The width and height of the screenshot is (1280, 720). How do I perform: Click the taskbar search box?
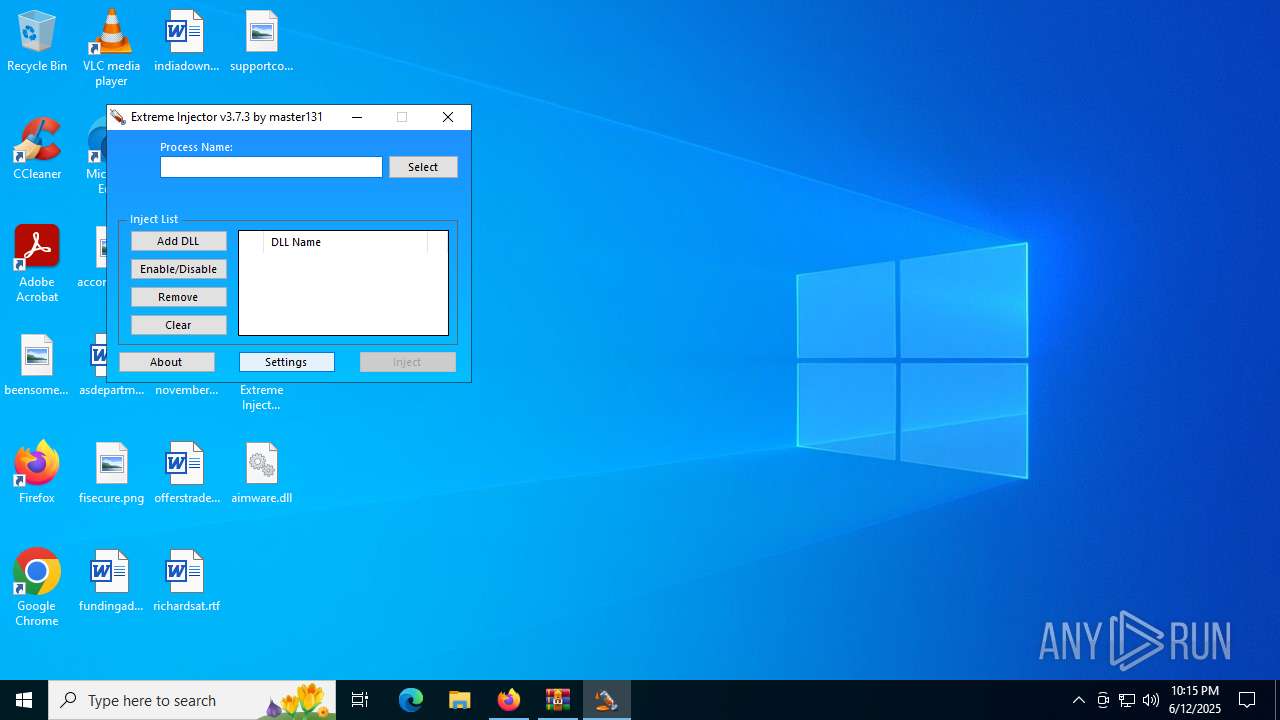192,700
